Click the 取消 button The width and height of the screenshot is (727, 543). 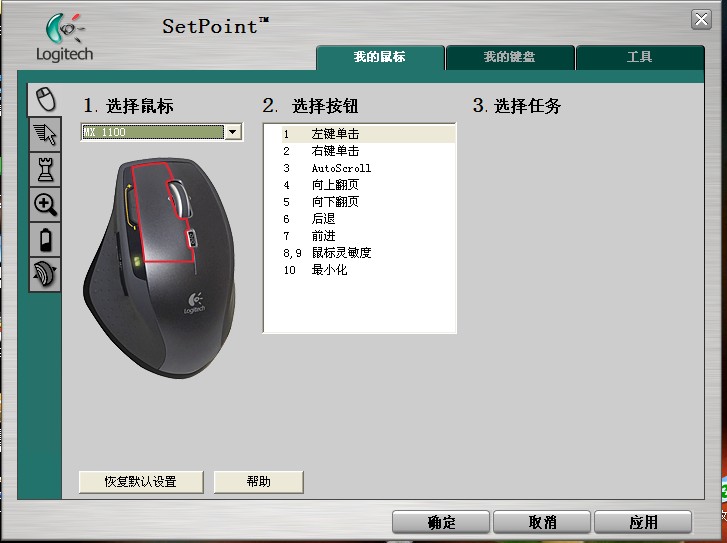coord(542,523)
